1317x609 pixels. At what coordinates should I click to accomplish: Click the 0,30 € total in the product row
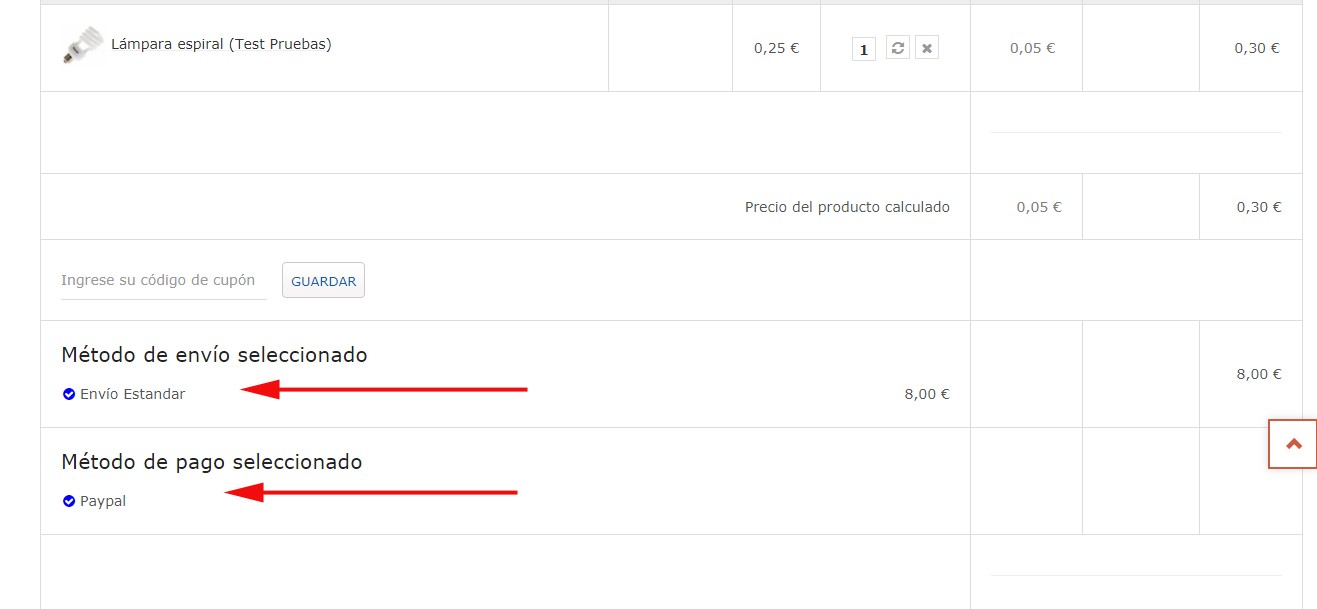pos(1256,48)
